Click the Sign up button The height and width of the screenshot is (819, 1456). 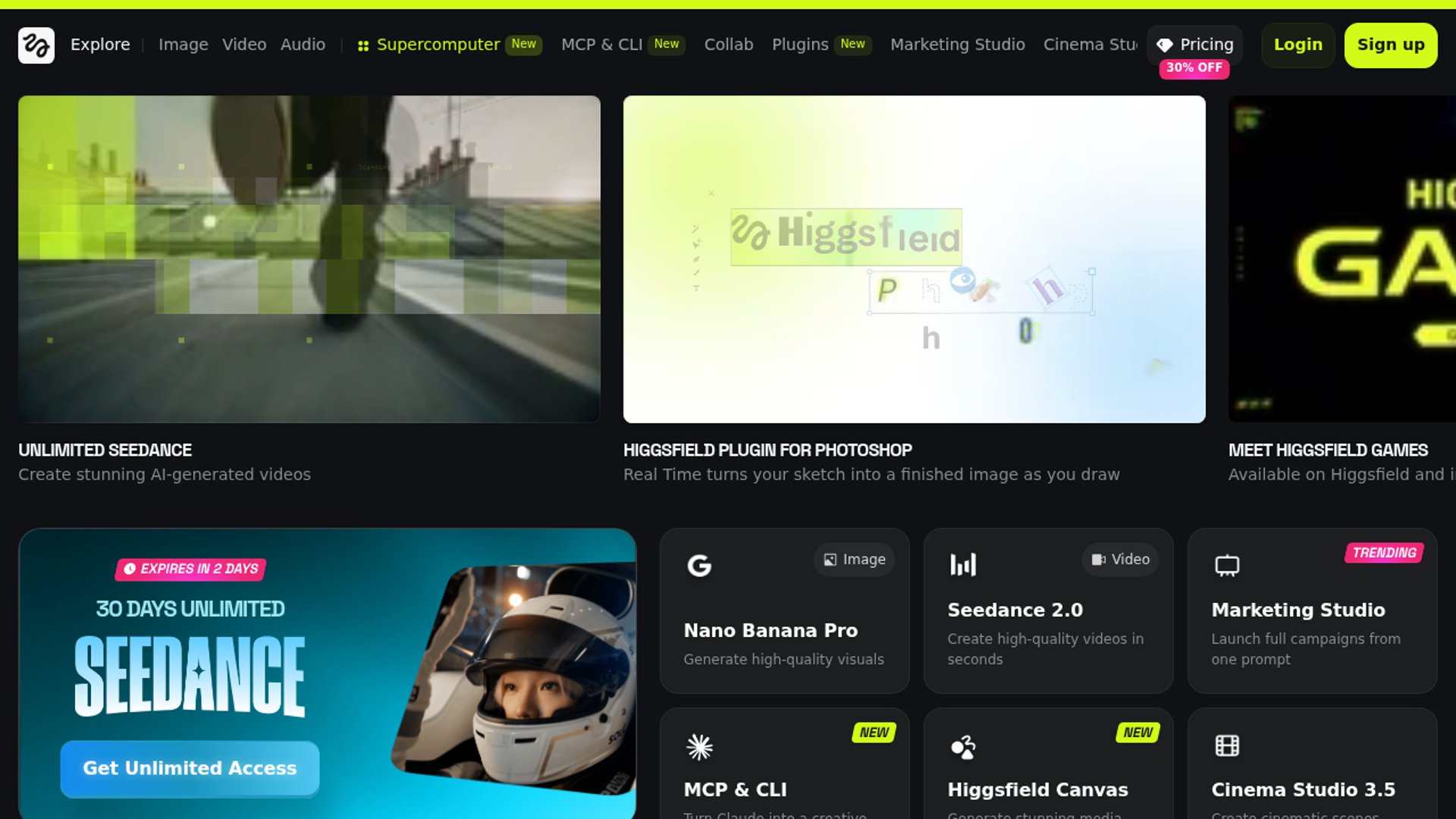1391,45
